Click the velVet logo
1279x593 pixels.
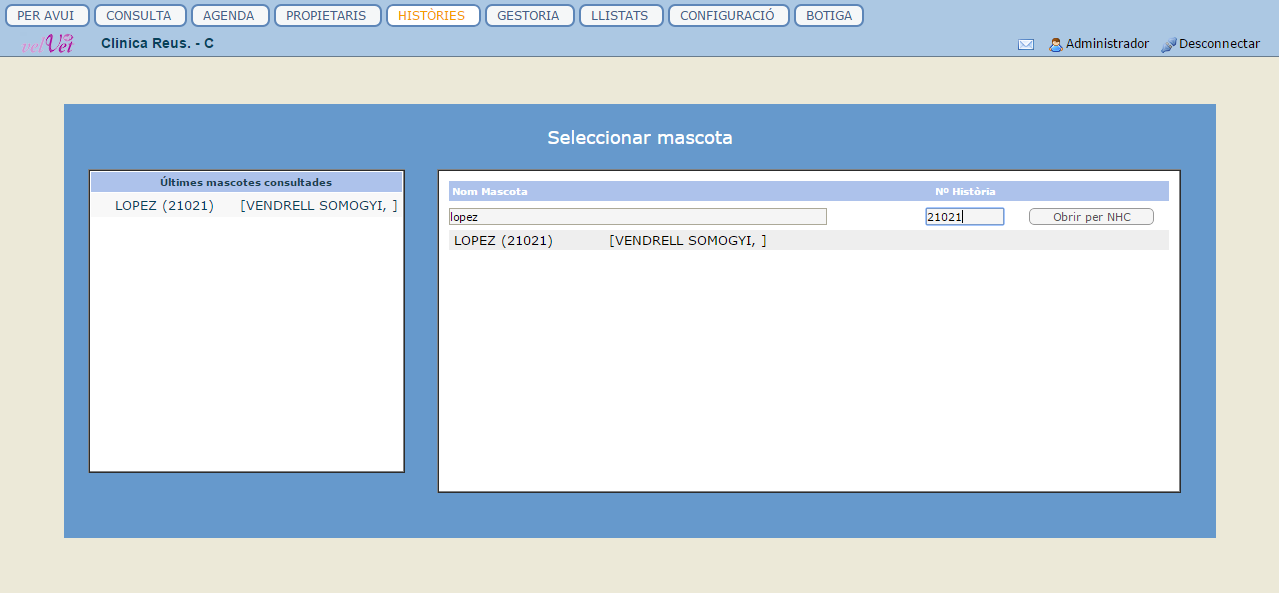(47, 44)
